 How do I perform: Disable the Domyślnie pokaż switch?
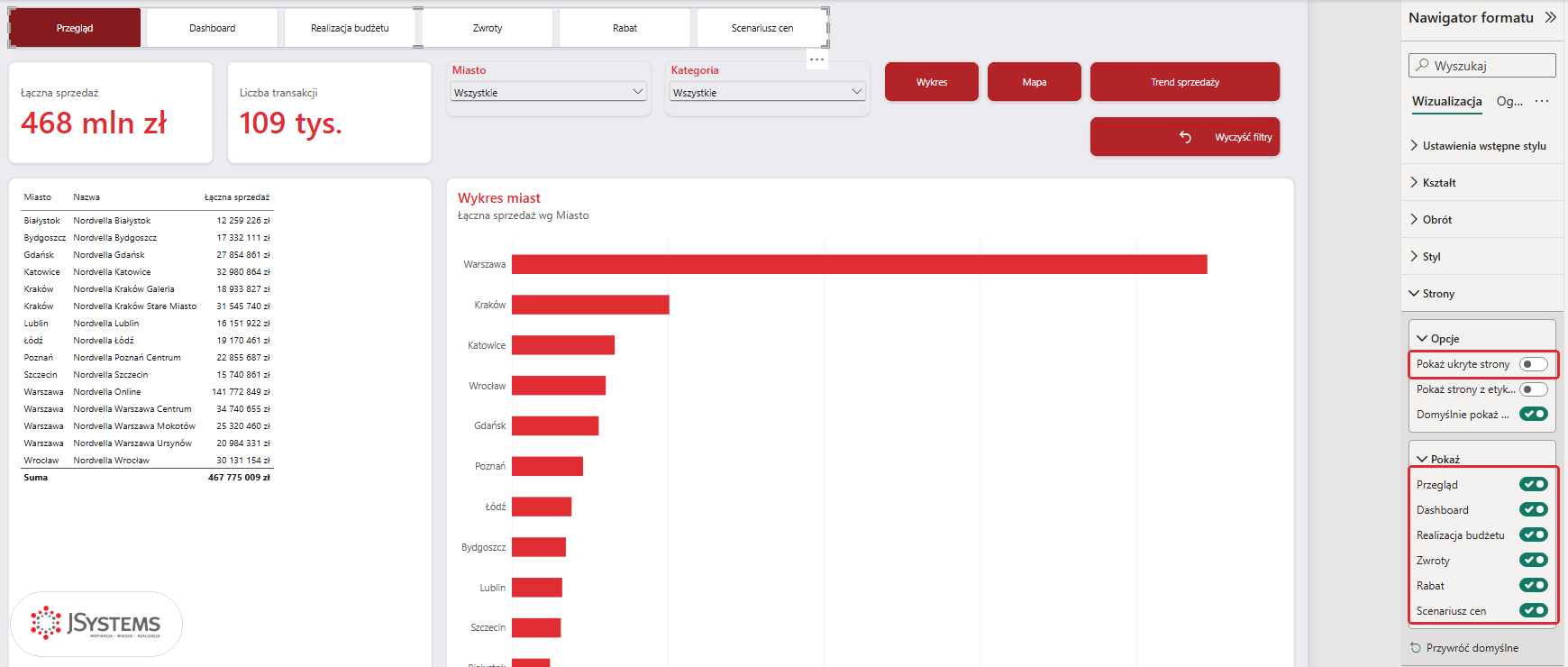point(1533,415)
